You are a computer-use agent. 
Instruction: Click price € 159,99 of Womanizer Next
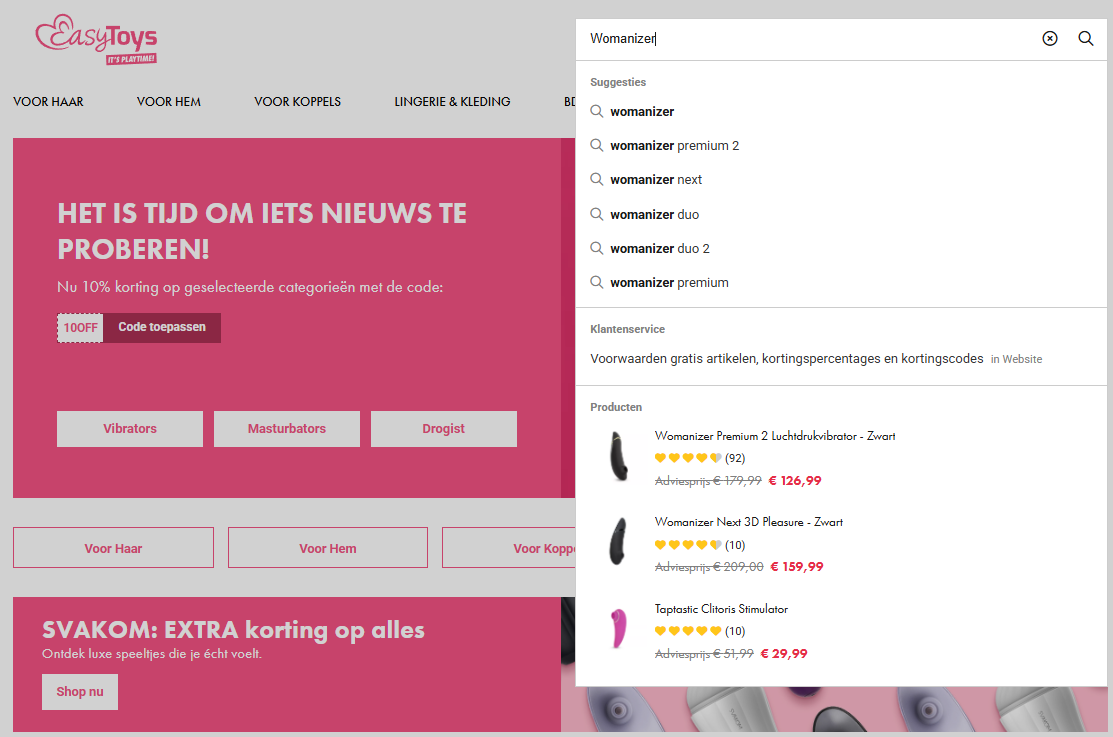point(797,567)
